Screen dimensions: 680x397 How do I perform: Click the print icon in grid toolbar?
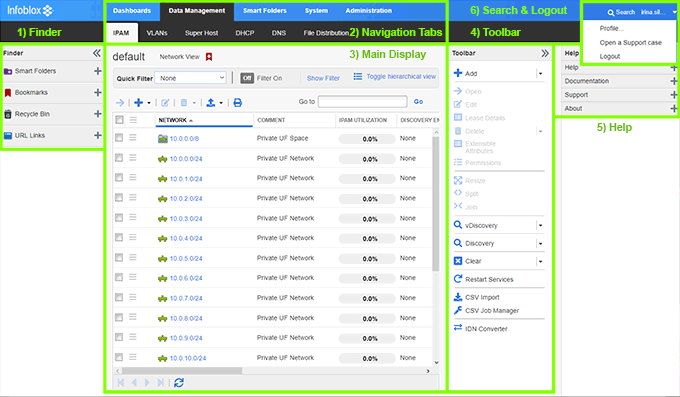click(237, 103)
